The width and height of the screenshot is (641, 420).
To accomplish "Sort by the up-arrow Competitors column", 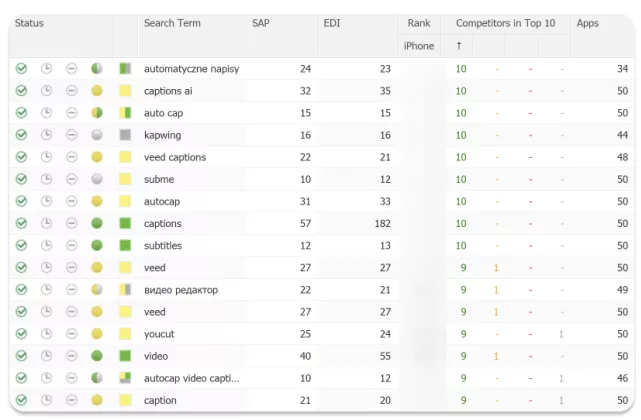I will point(459,46).
